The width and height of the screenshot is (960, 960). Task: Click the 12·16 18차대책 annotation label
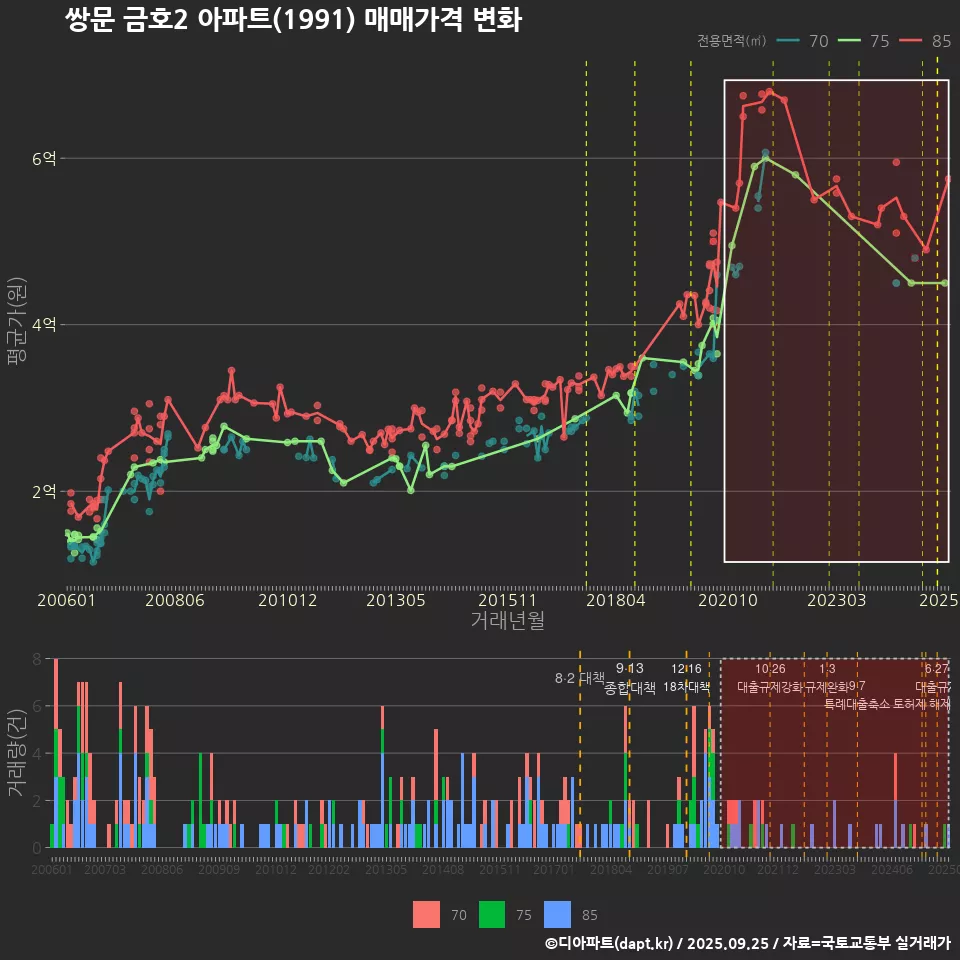[686, 678]
